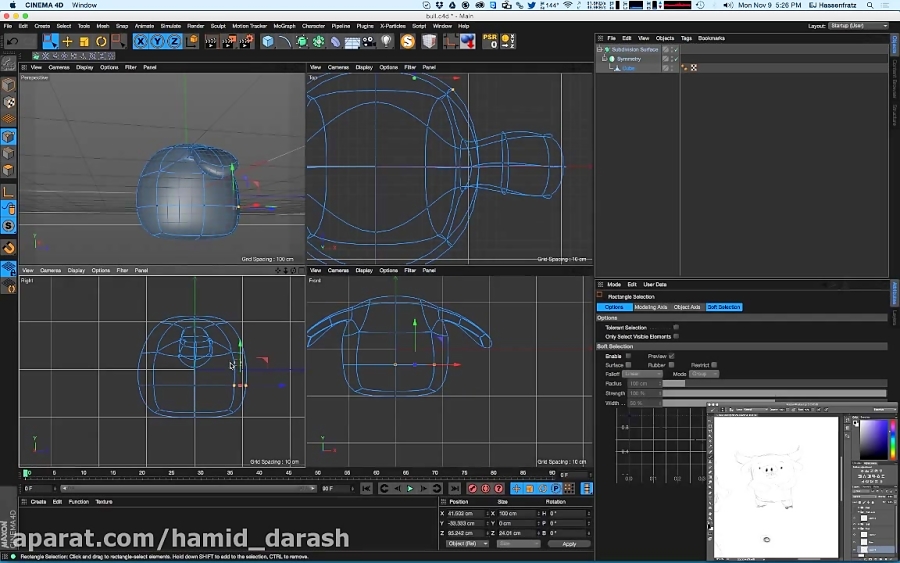Select the Scale tool icon
Viewport: 900px width, 563px height.
84,41
